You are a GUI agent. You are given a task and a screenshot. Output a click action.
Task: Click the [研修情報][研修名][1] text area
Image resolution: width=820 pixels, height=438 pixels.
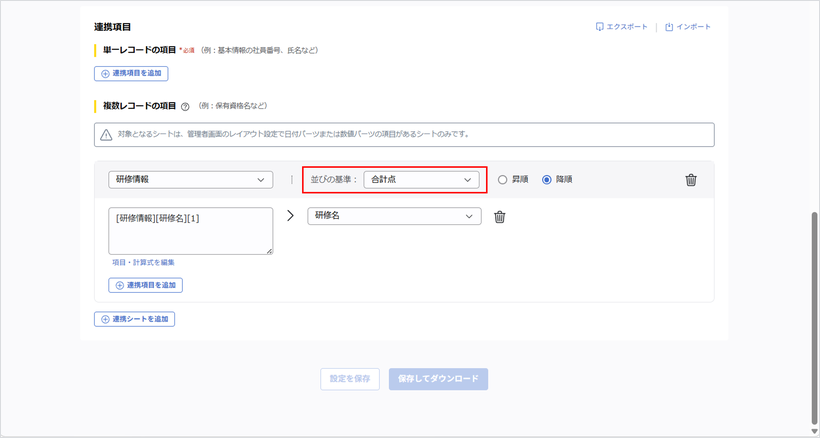point(190,231)
